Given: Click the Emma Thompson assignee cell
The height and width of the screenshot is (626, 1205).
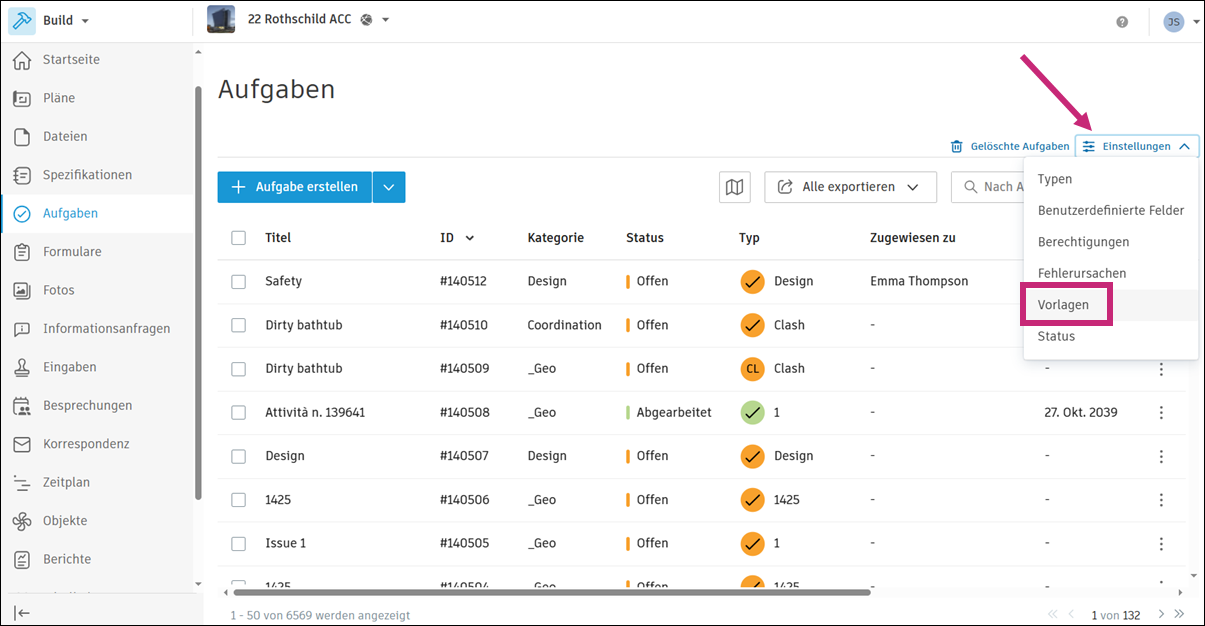Looking at the screenshot, I should 919,282.
